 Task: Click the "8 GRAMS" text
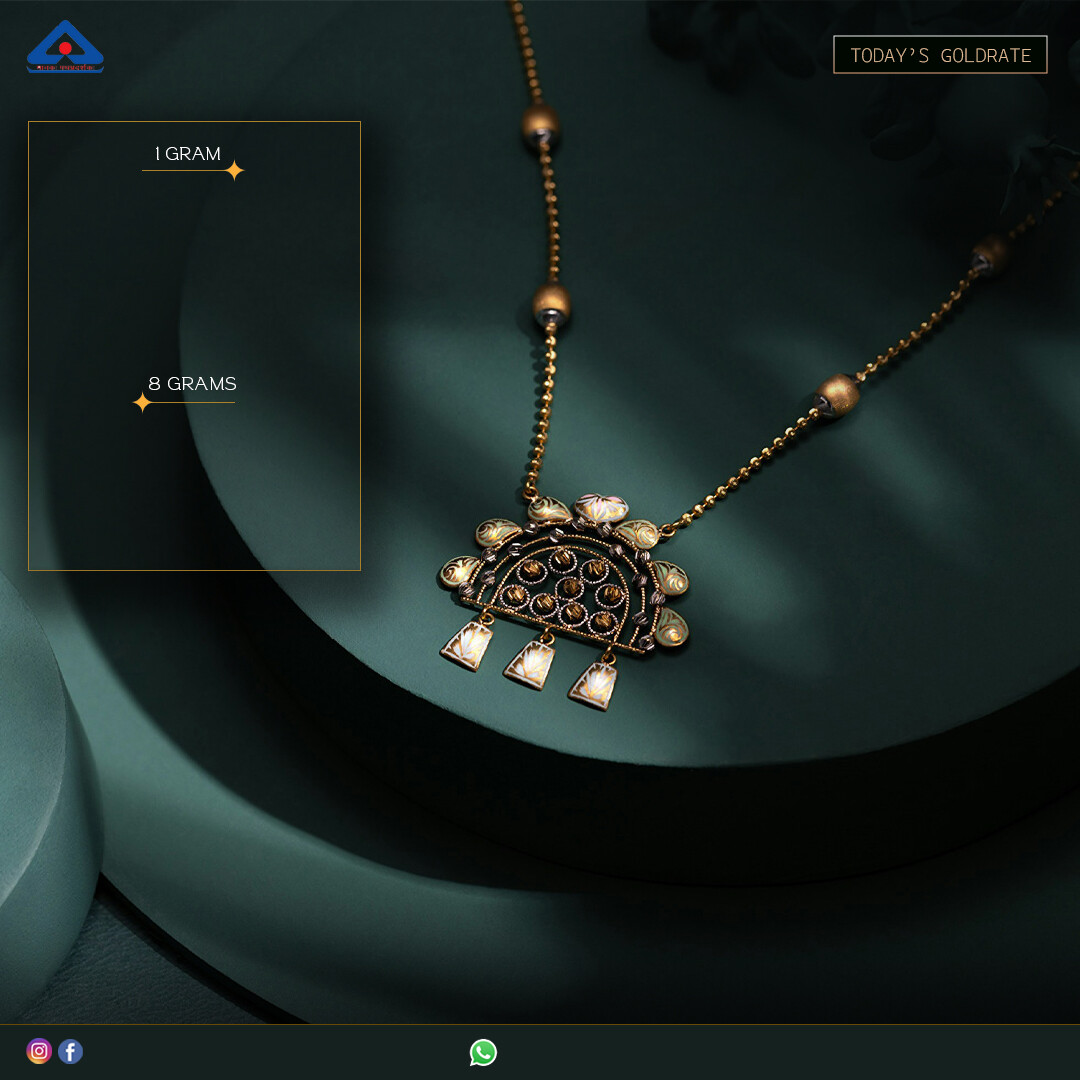point(192,384)
